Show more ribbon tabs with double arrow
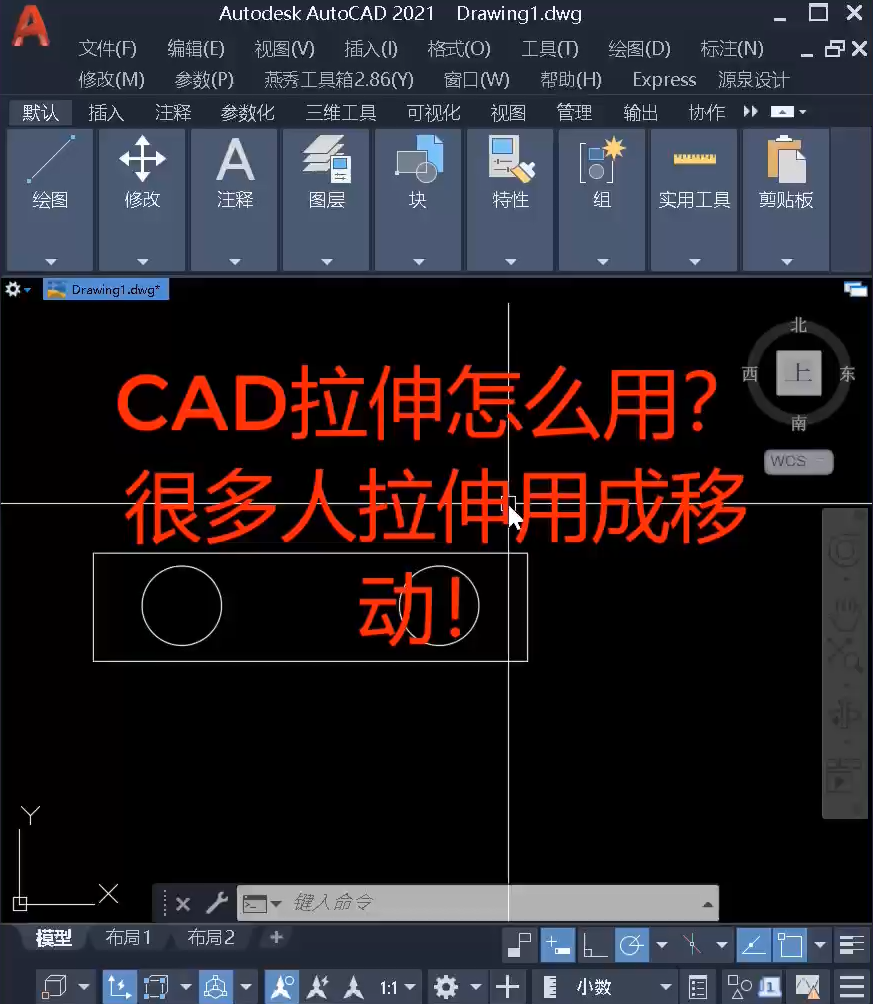 click(751, 112)
